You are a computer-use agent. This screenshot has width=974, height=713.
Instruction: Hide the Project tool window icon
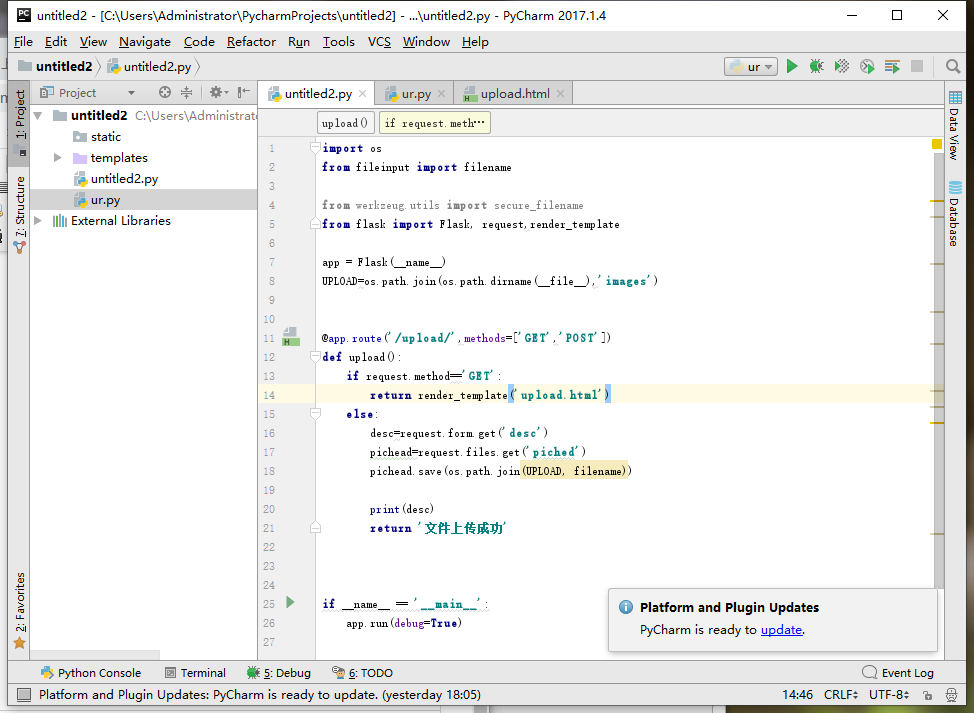[244, 93]
